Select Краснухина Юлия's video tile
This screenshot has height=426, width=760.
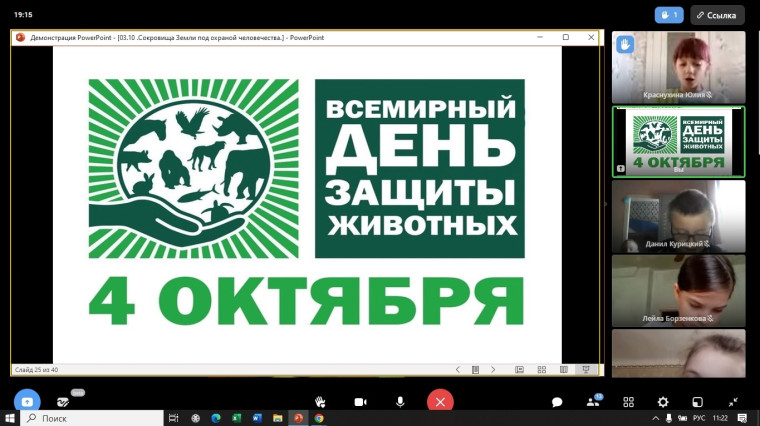pyautogui.click(x=679, y=67)
